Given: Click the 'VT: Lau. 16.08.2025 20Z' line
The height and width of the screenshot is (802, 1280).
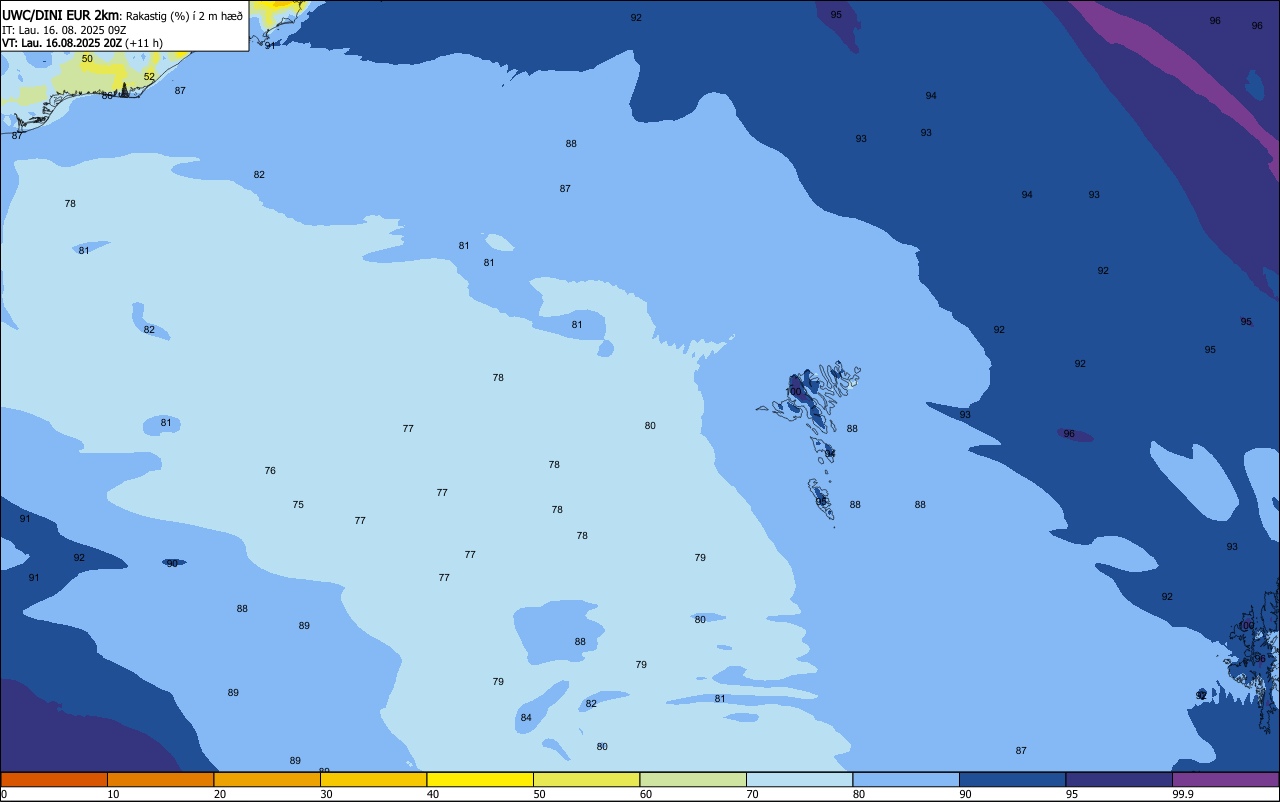Looking at the screenshot, I should point(62,43).
